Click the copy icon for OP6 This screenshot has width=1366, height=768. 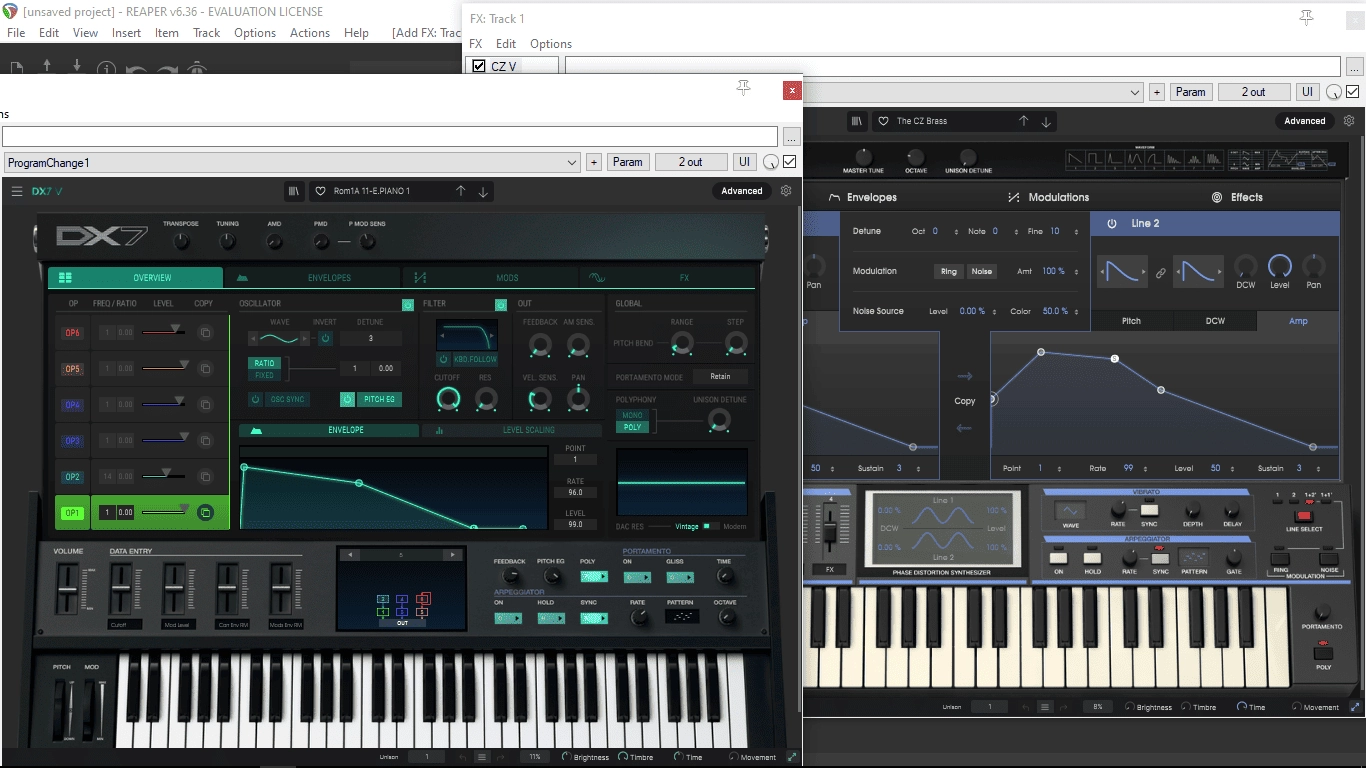(205, 333)
